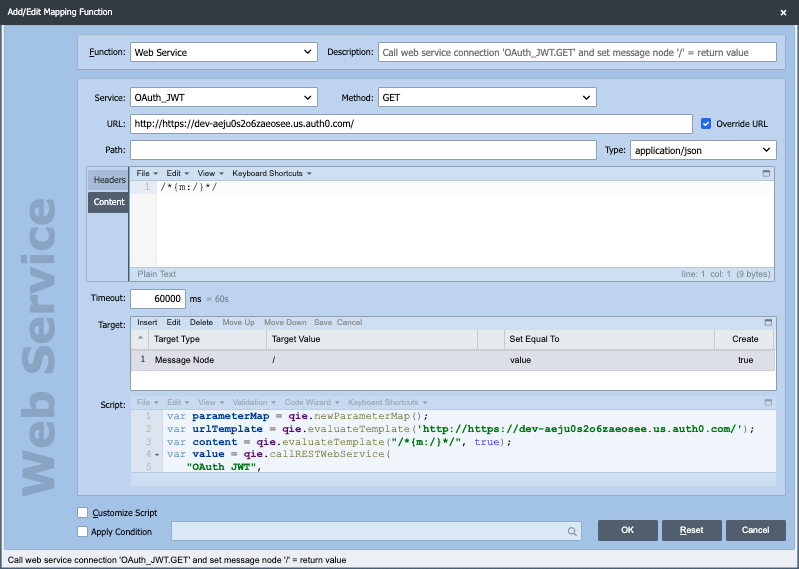Enable the Apply Condition checkbox
Viewport: 799px width, 569px height.
83,531
